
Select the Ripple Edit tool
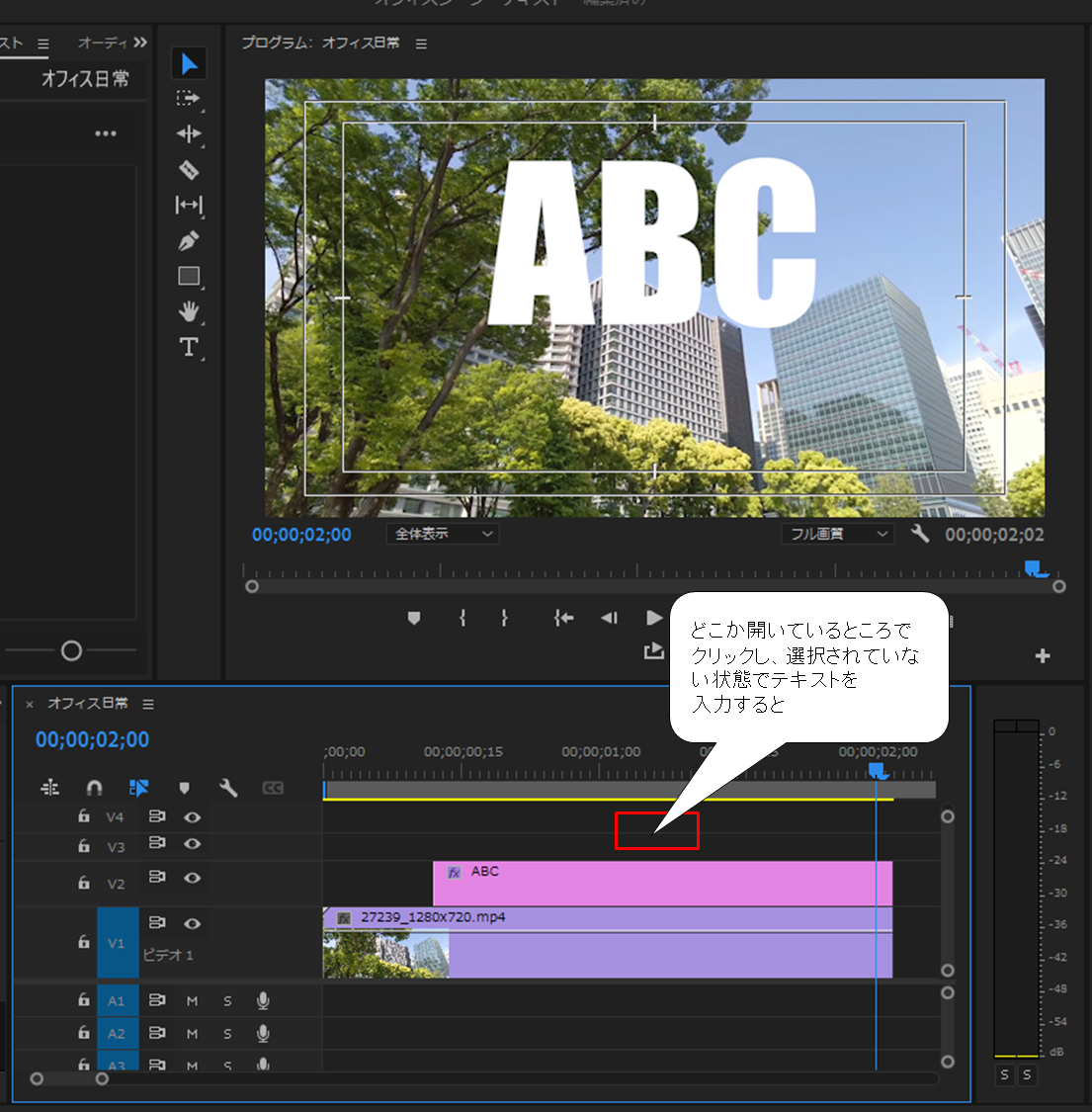pyautogui.click(x=189, y=134)
